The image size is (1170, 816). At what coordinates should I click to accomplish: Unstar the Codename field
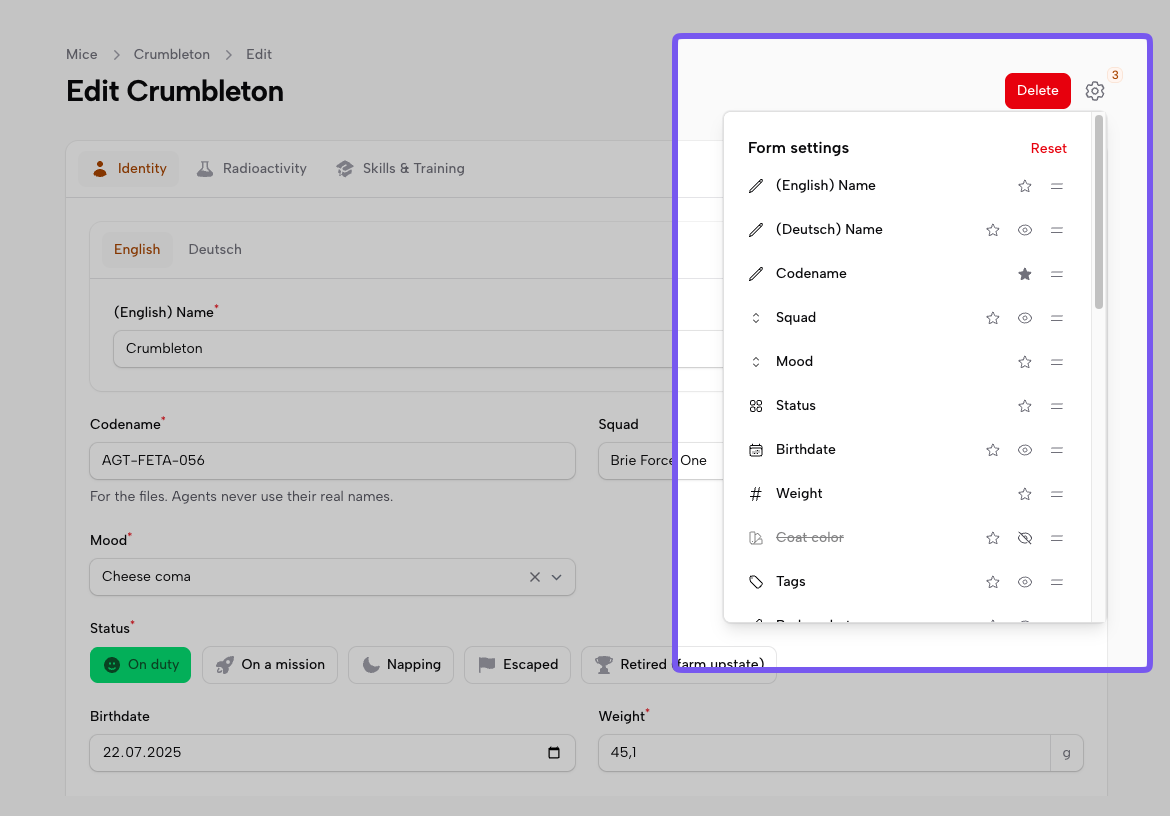tap(1024, 274)
